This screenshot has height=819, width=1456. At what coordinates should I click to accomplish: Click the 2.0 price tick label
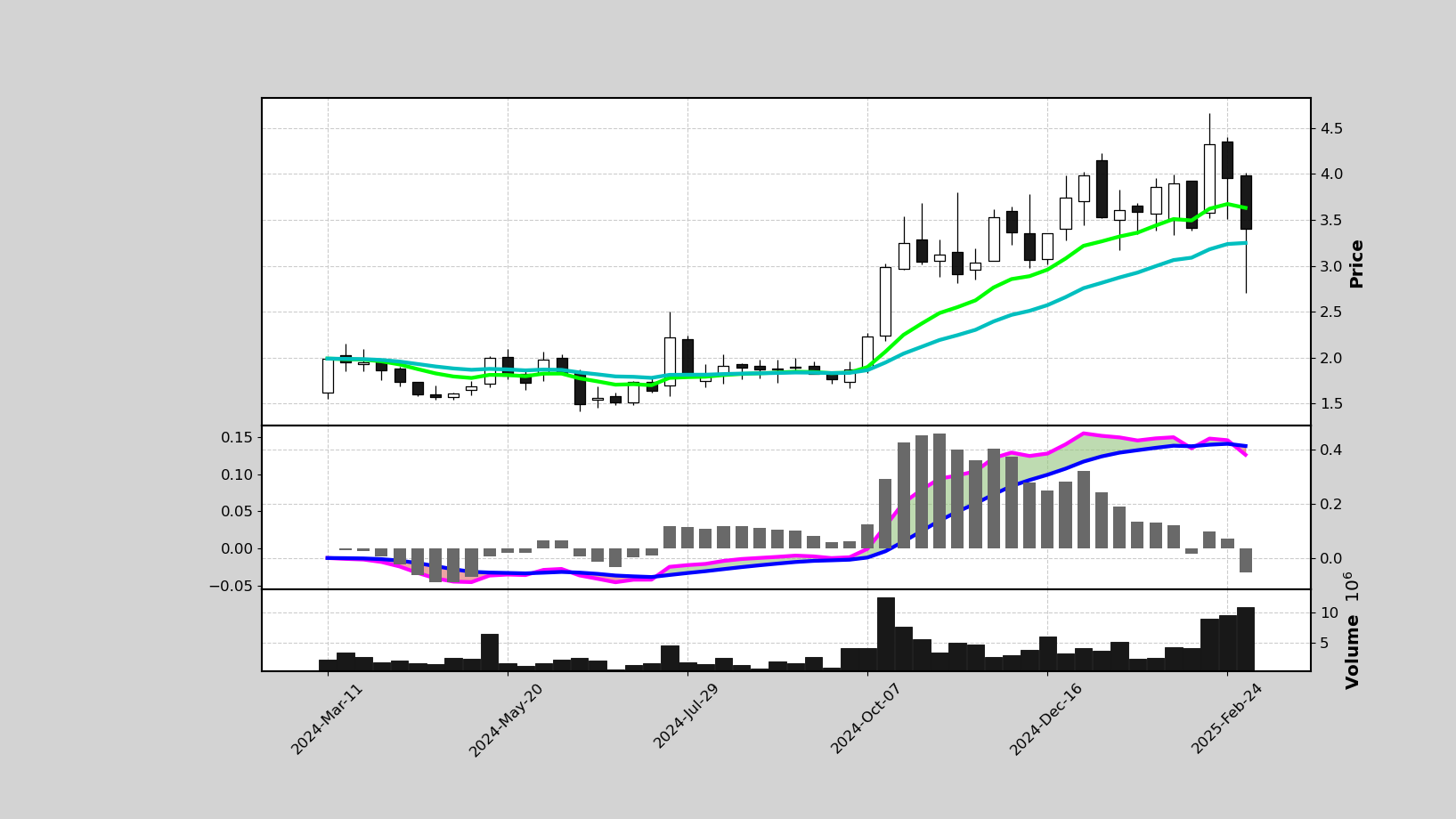(1332, 358)
